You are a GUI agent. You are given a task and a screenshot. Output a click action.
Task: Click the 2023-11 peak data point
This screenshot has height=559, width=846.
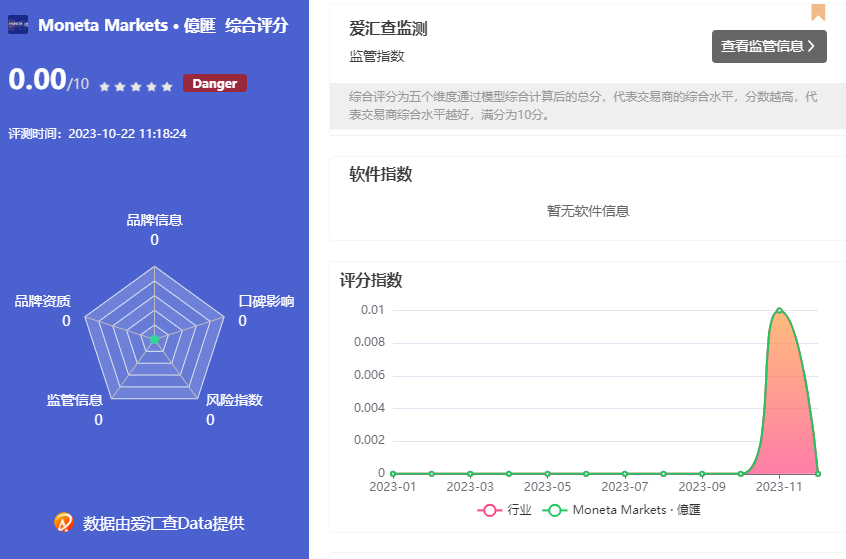tap(779, 310)
